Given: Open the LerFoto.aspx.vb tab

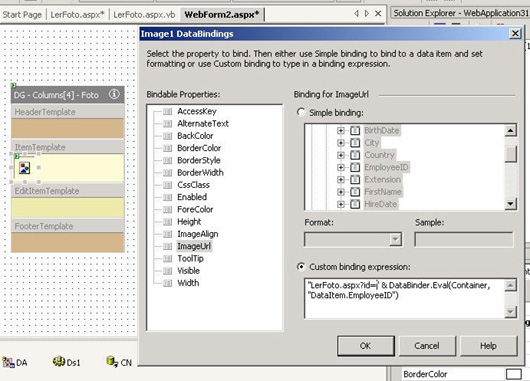Looking at the screenshot, I should click(x=144, y=15).
